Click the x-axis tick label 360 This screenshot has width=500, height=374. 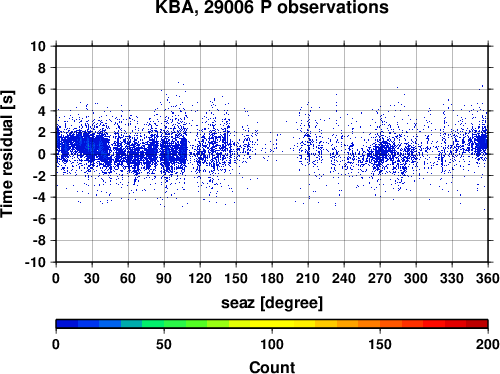488,278
